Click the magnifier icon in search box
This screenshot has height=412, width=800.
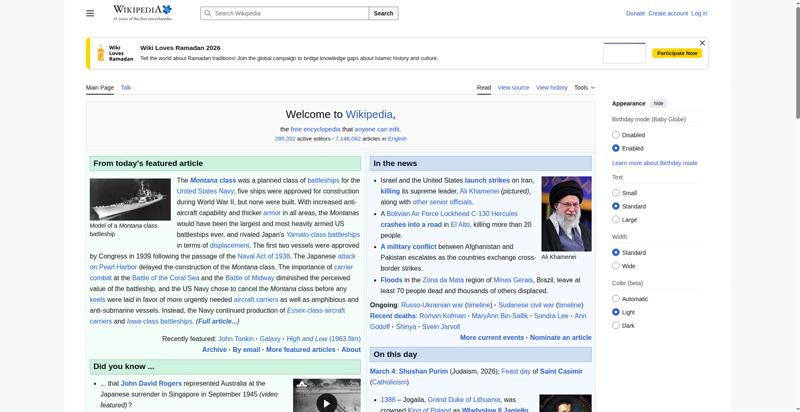207,13
